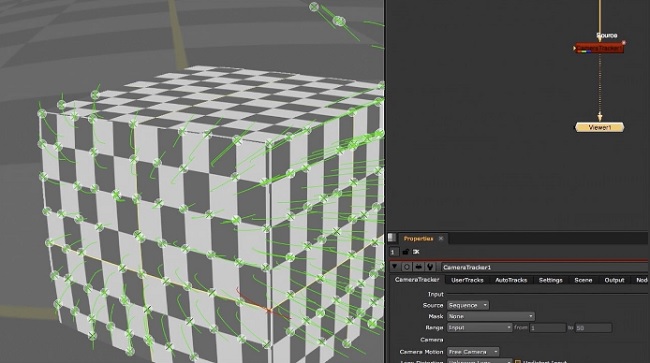
Task: Open the Camera Motion Free Camera dropdown
Action: (473, 352)
